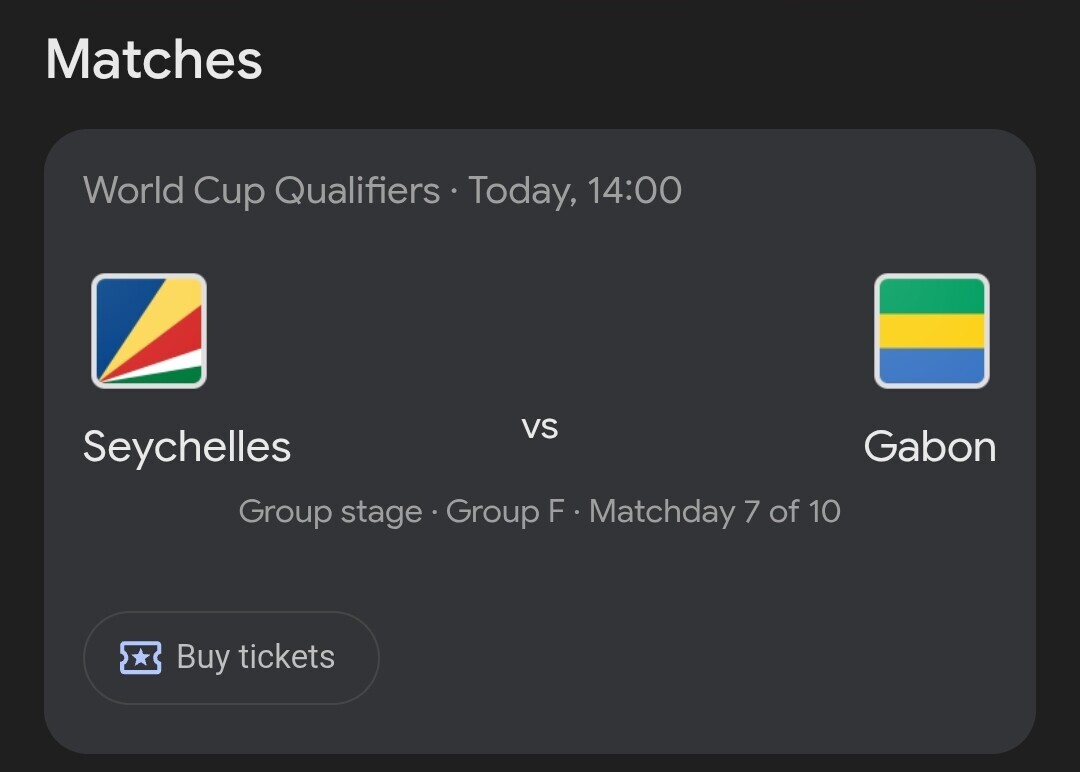Click the Matches section heading
Viewport: 1080px width, 772px height.
point(154,59)
